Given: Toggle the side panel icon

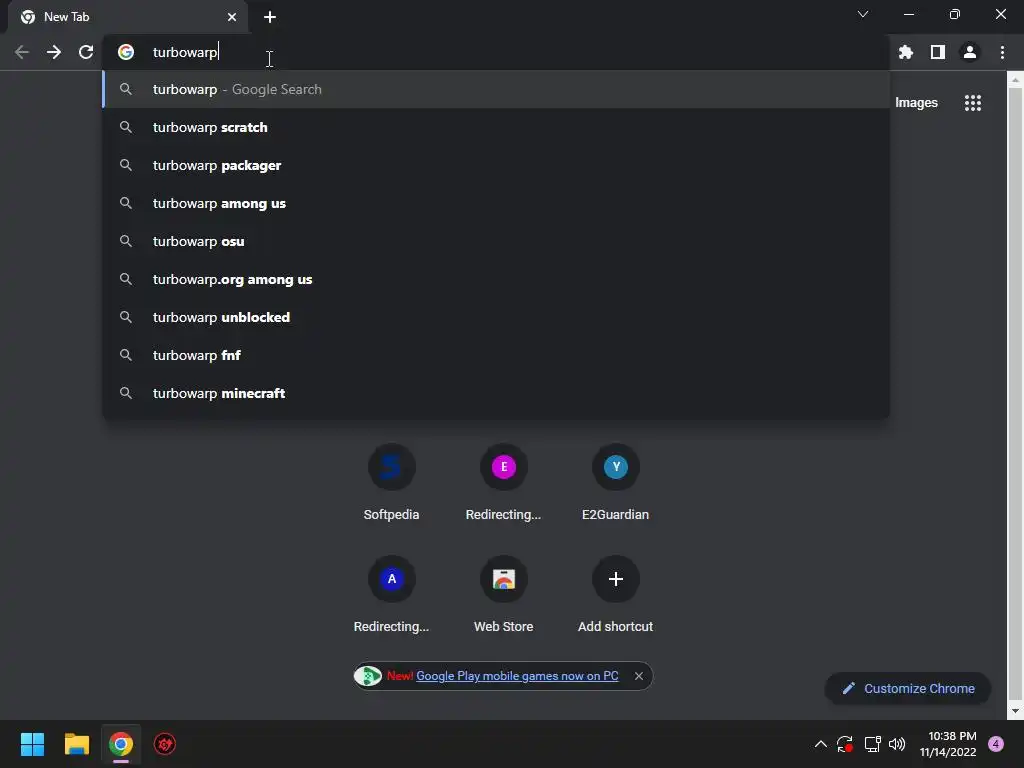Looking at the screenshot, I should (937, 52).
